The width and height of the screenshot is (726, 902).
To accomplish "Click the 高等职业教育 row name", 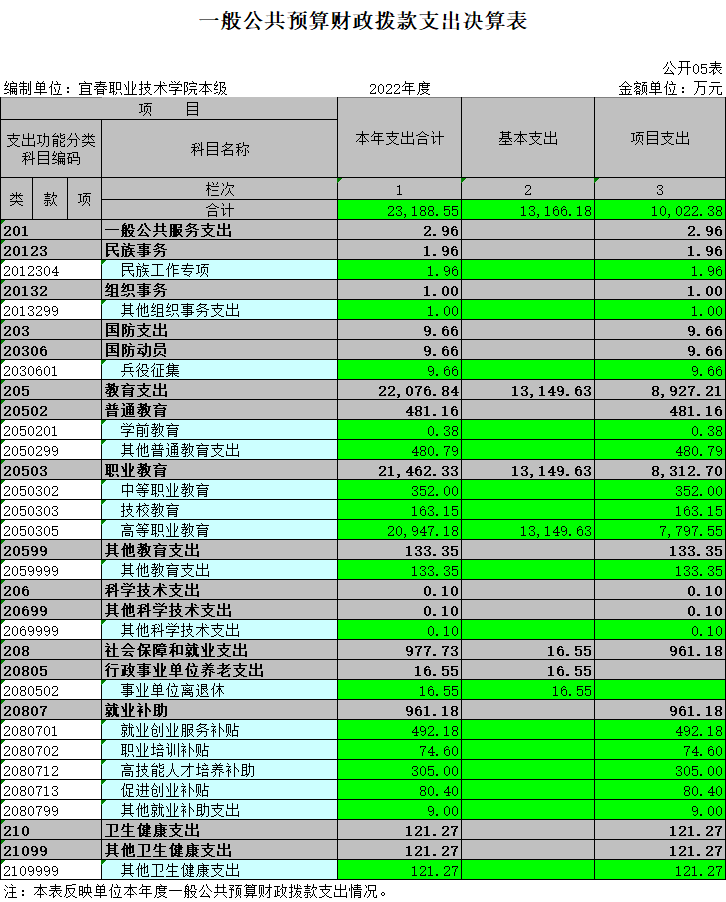I will tap(219, 530).
